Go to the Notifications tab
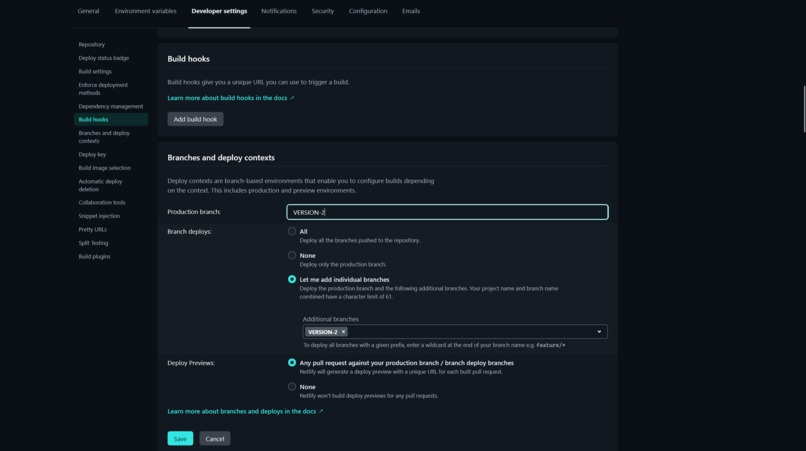 coord(279,11)
